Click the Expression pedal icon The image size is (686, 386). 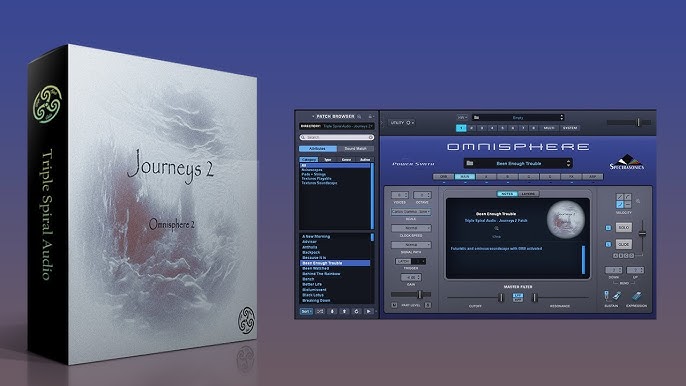(637, 296)
